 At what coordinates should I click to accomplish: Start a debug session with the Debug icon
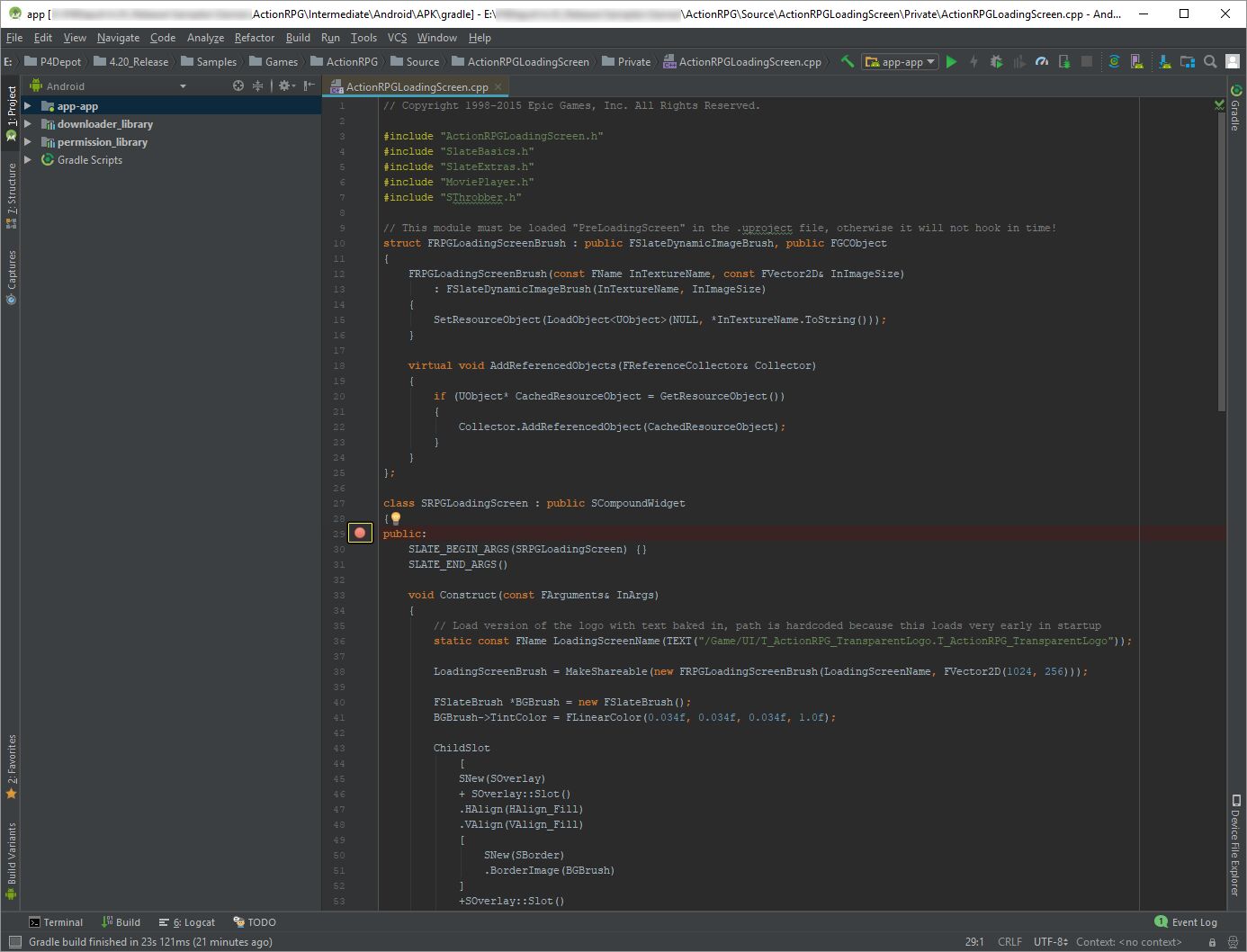[x=996, y=61]
